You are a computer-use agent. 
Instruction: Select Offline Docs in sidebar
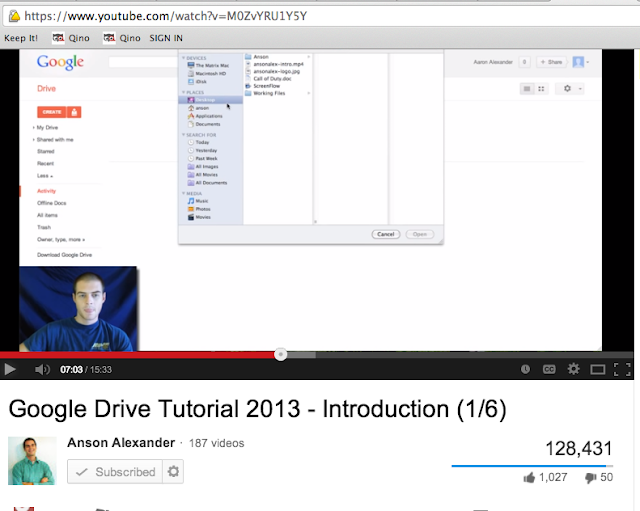[51, 203]
